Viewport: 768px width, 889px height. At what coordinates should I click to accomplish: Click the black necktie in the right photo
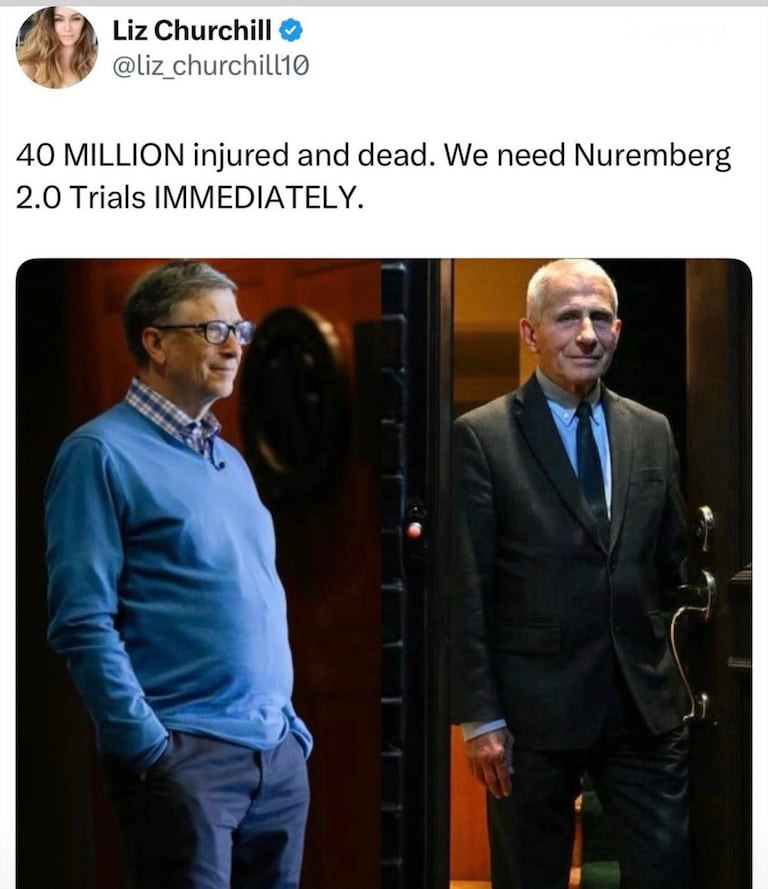click(x=591, y=465)
